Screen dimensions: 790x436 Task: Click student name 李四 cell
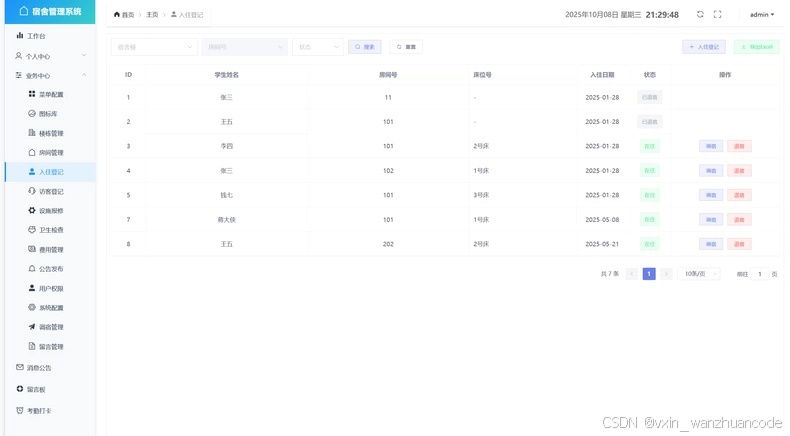click(227, 146)
